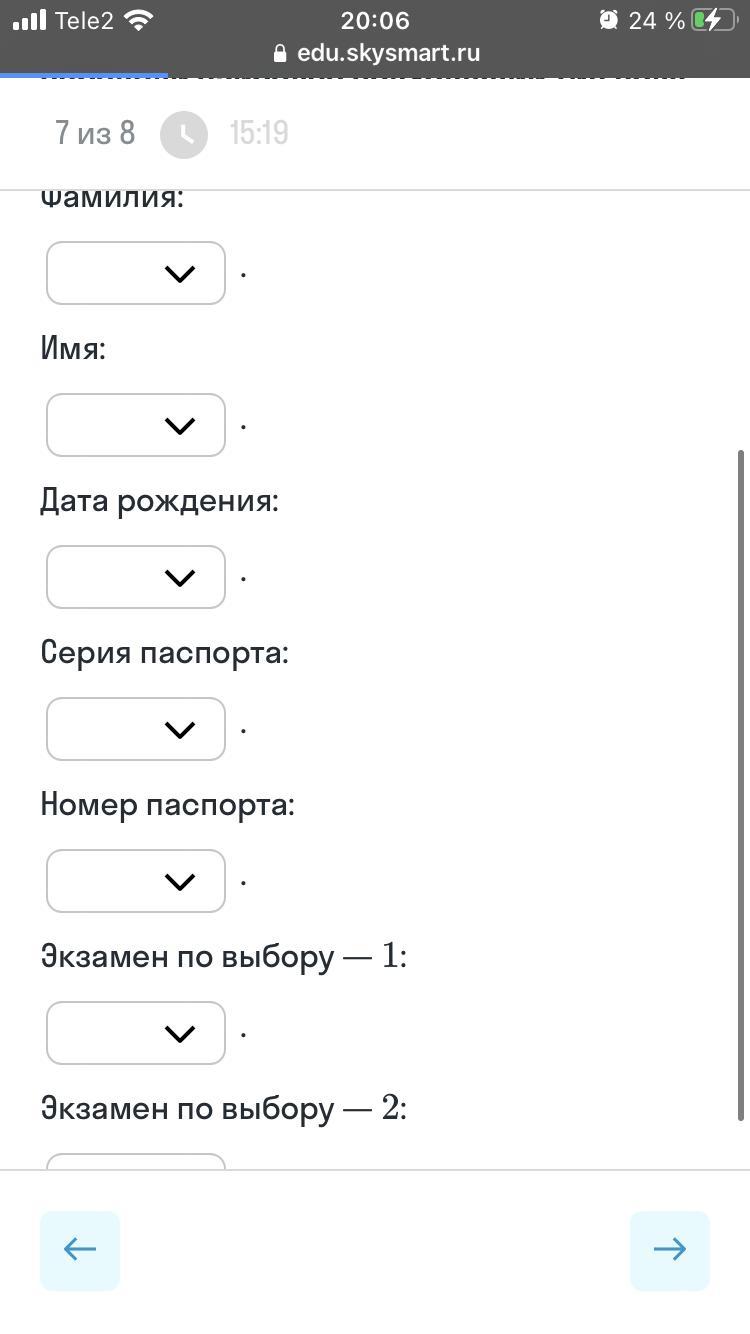Screen dimensions: 750x1334
Task: Click the page scrollbar on the right
Action: click(x=742, y=785)
